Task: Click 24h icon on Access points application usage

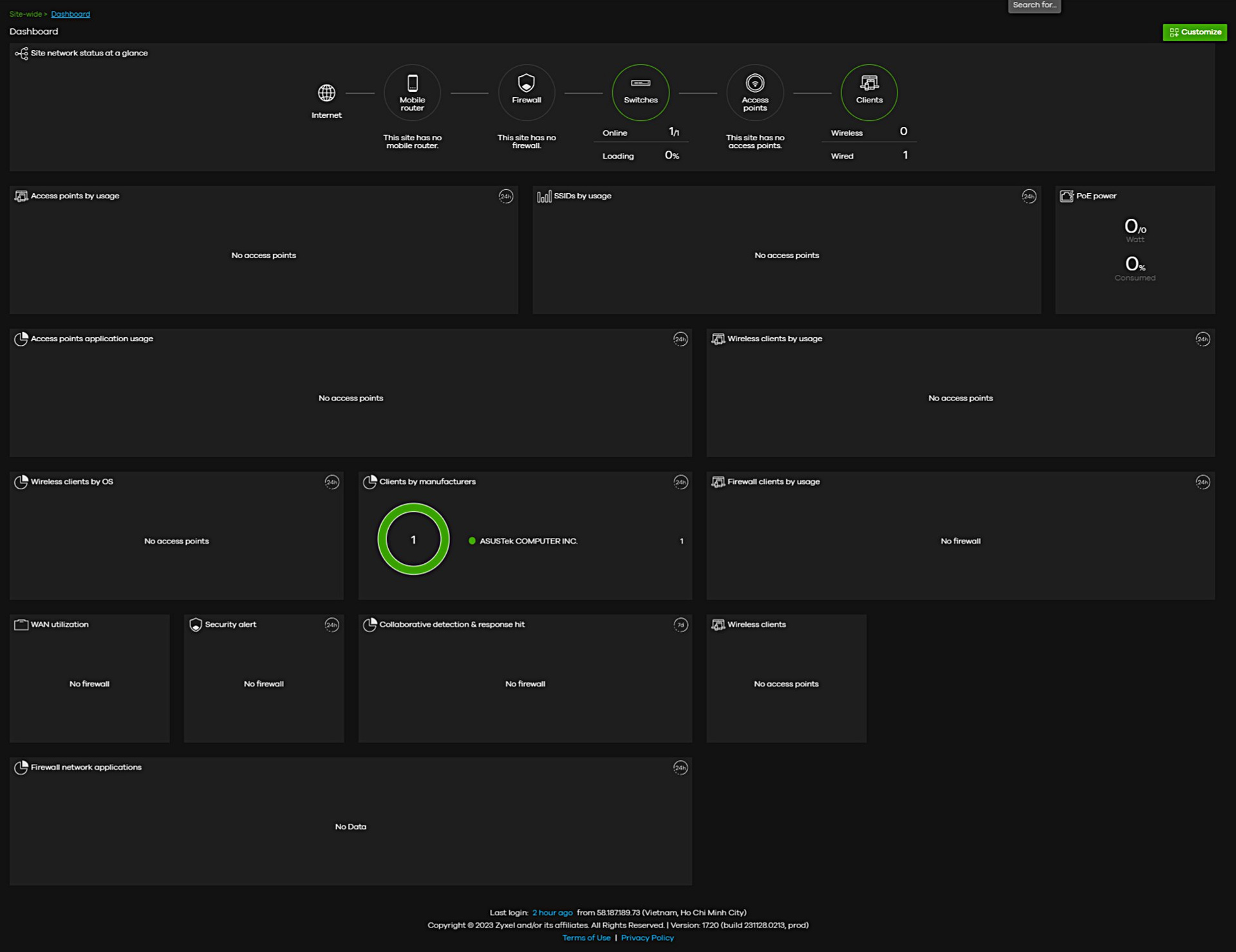Action: coord(680,339)
